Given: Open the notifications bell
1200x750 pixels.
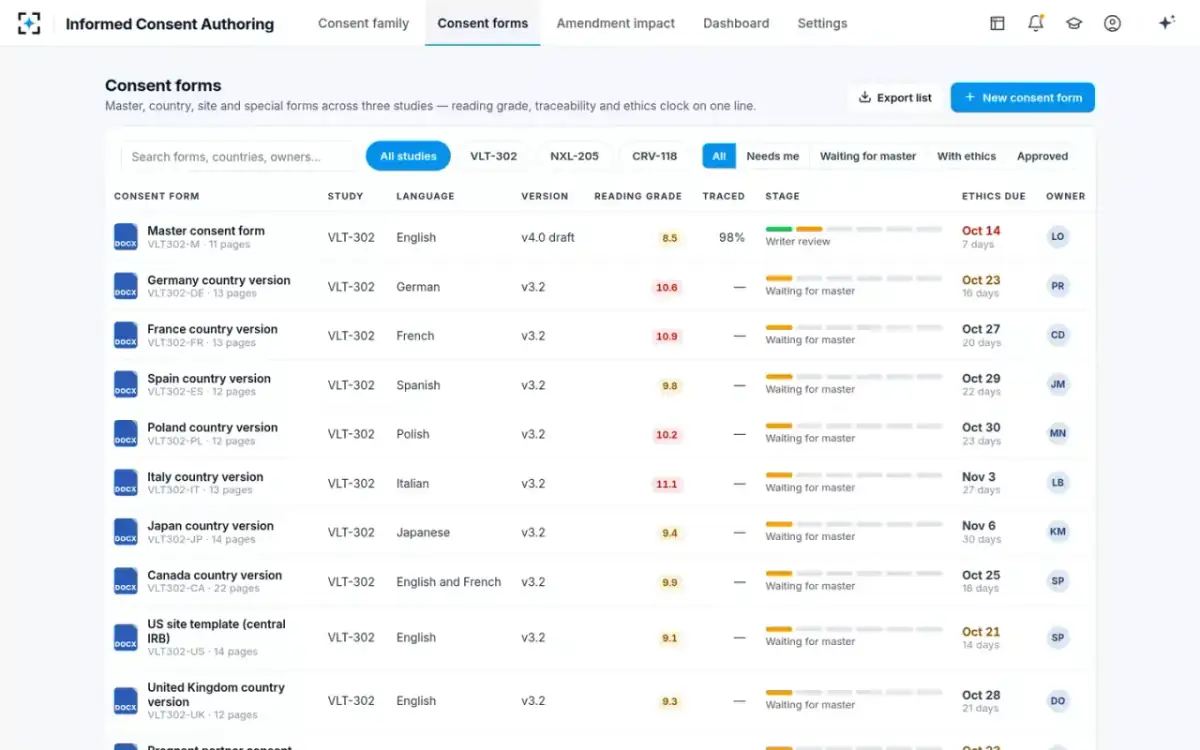Looking at the screenshot, I should coord(1036,23).
